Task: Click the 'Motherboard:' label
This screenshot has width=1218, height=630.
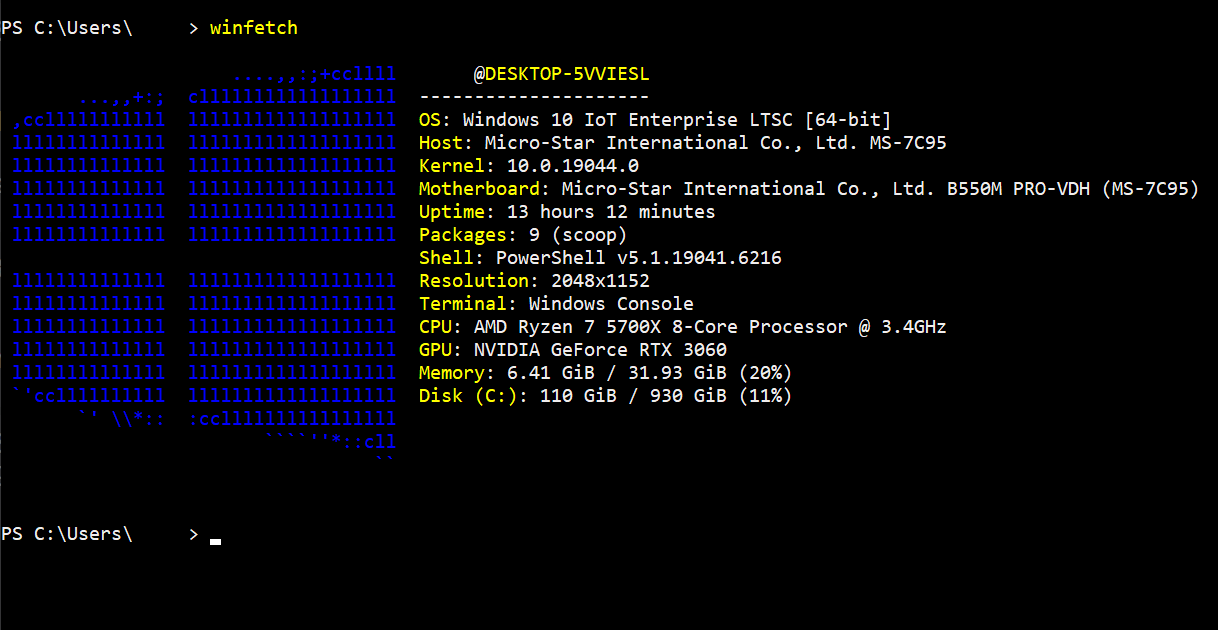Action: [x=485, y=189]
